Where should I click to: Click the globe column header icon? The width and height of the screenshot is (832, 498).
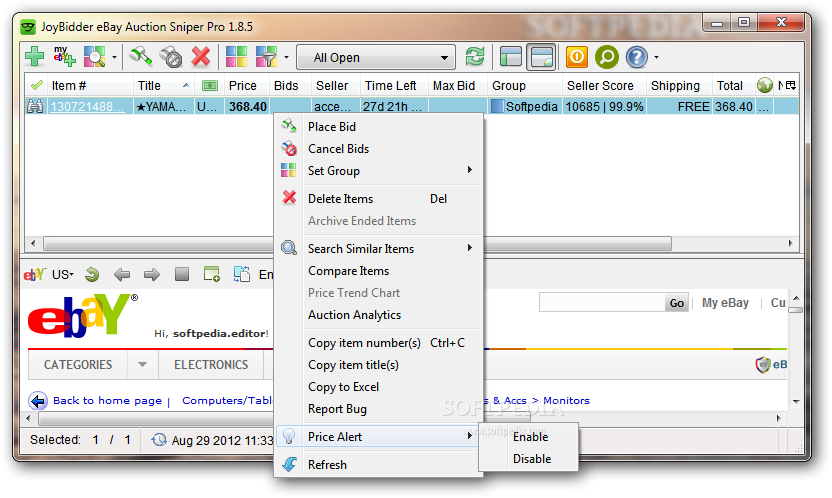tap(765, 85)
